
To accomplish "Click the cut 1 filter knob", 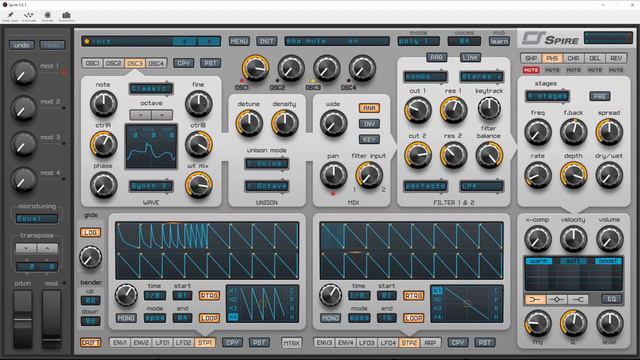I will point(418,110).
